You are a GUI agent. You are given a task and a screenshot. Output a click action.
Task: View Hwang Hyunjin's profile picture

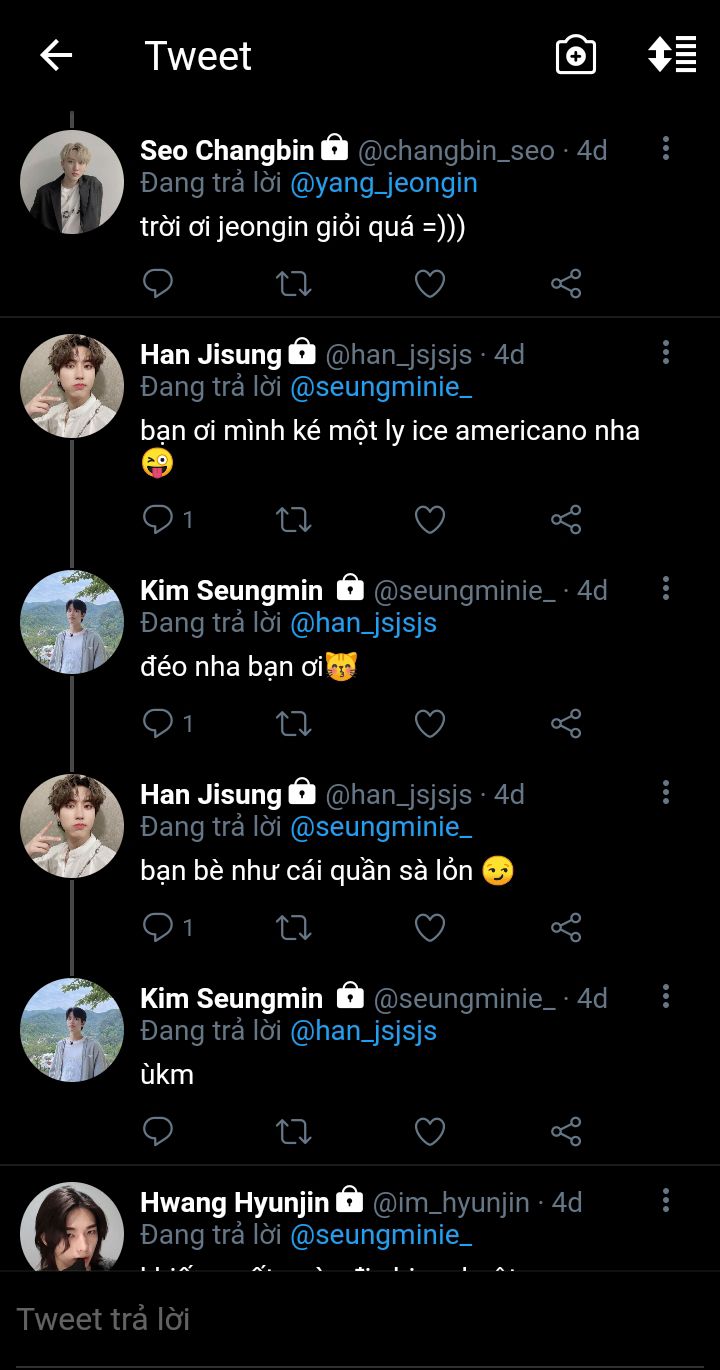[72, 1230]
